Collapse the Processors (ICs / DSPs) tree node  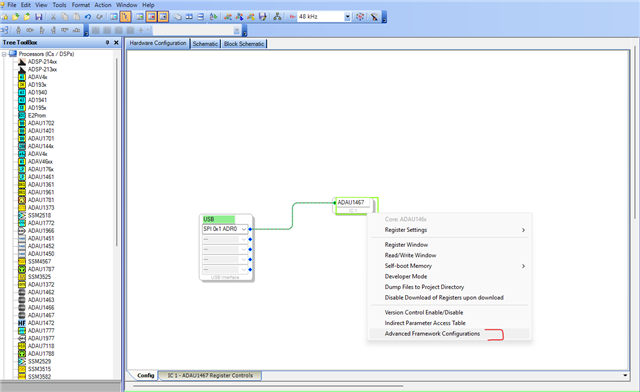click(x=4, y=54)
